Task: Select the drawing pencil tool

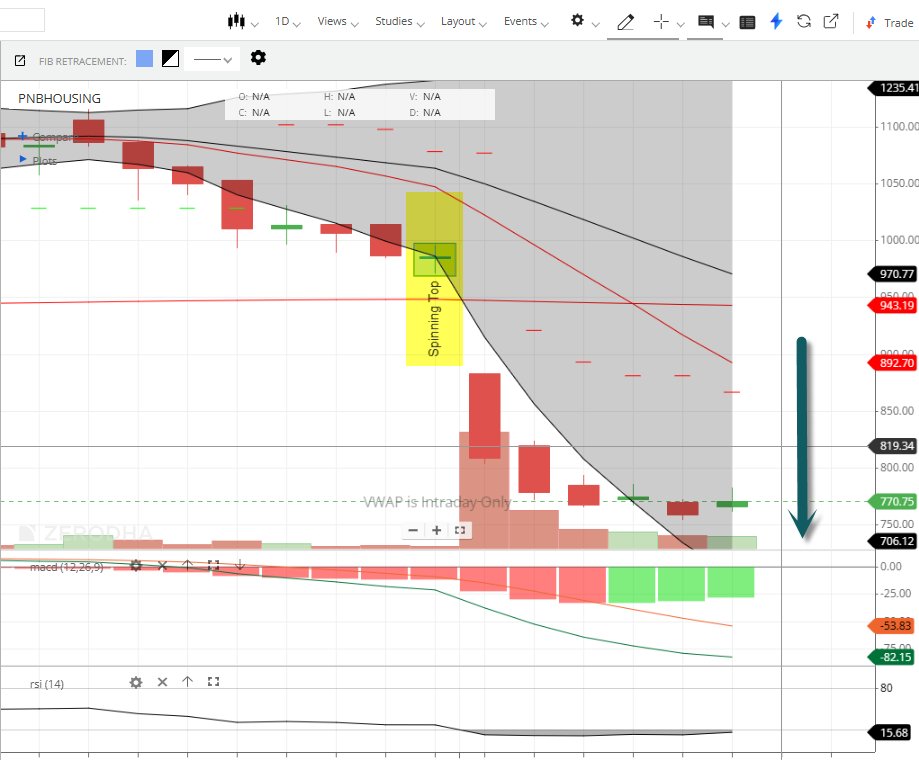Action: 625,22
